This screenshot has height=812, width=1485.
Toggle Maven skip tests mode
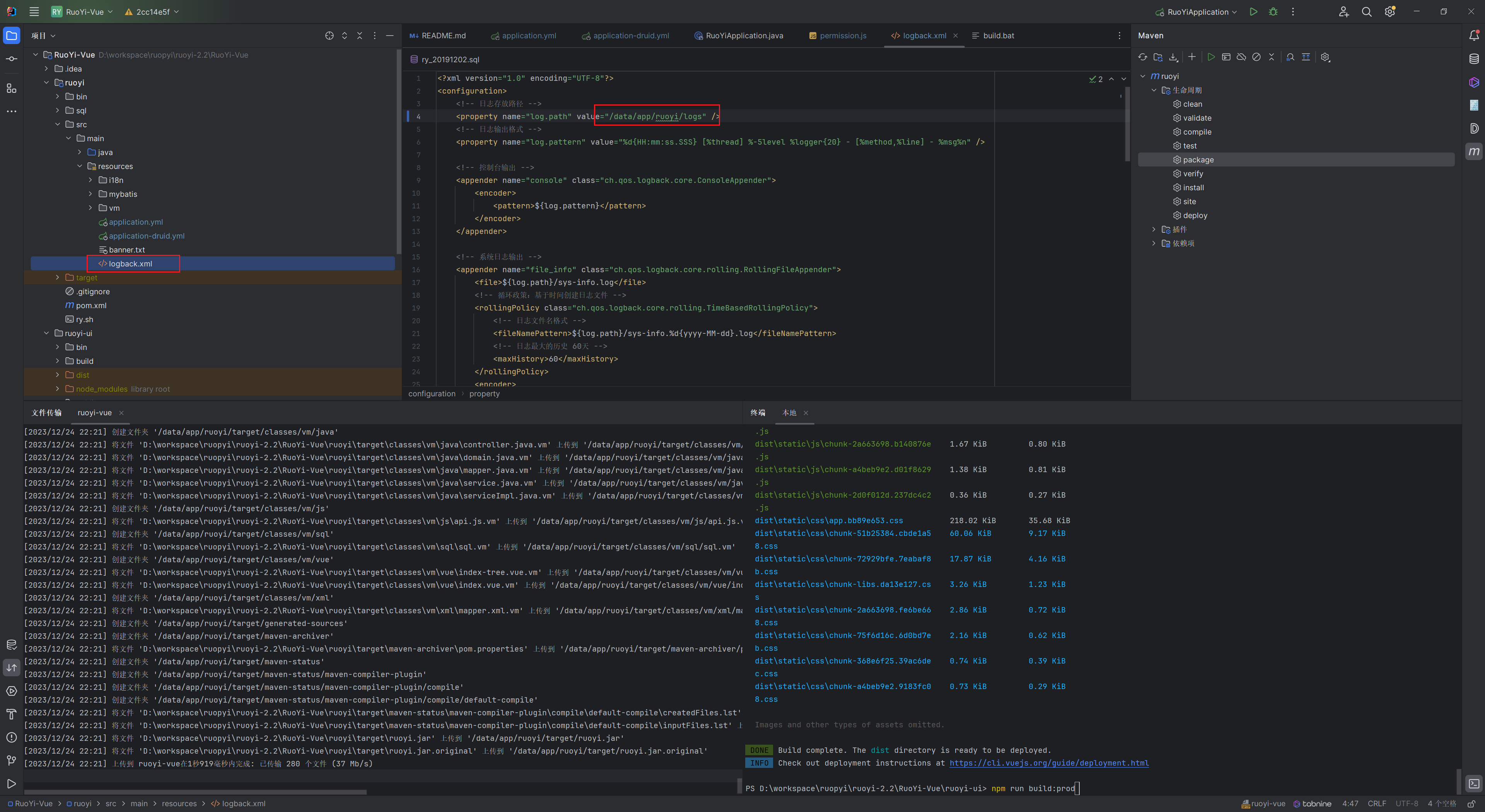(x=1256, y=57)
